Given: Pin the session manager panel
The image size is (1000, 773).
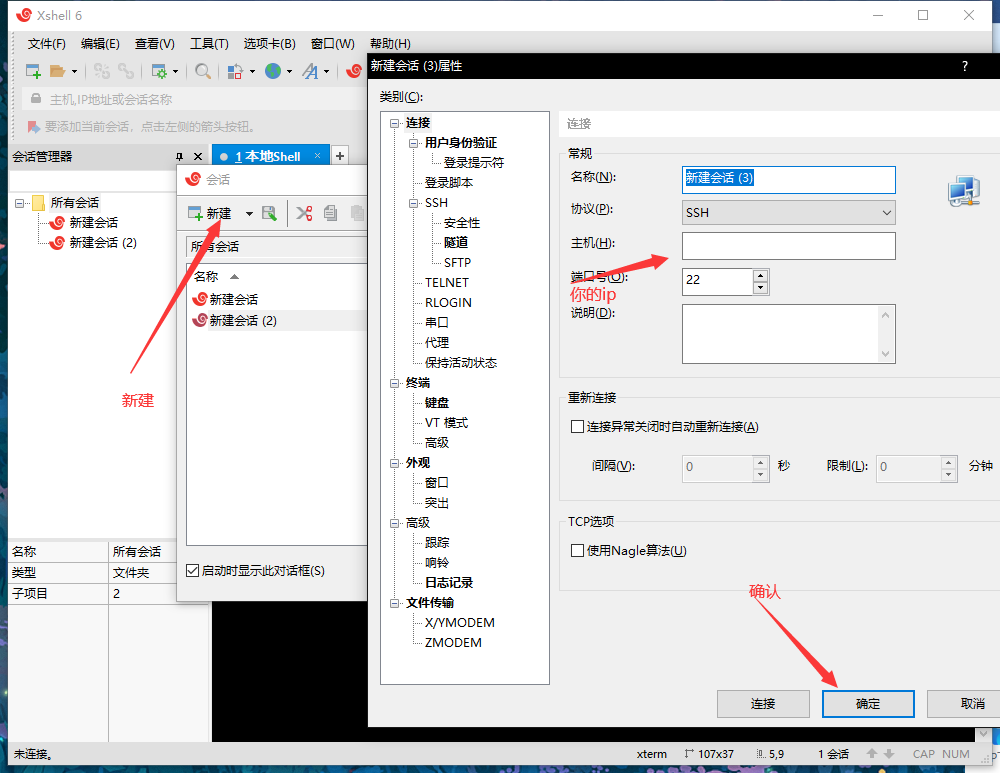Looking at the screenshot, I should (x=179, y=156).
